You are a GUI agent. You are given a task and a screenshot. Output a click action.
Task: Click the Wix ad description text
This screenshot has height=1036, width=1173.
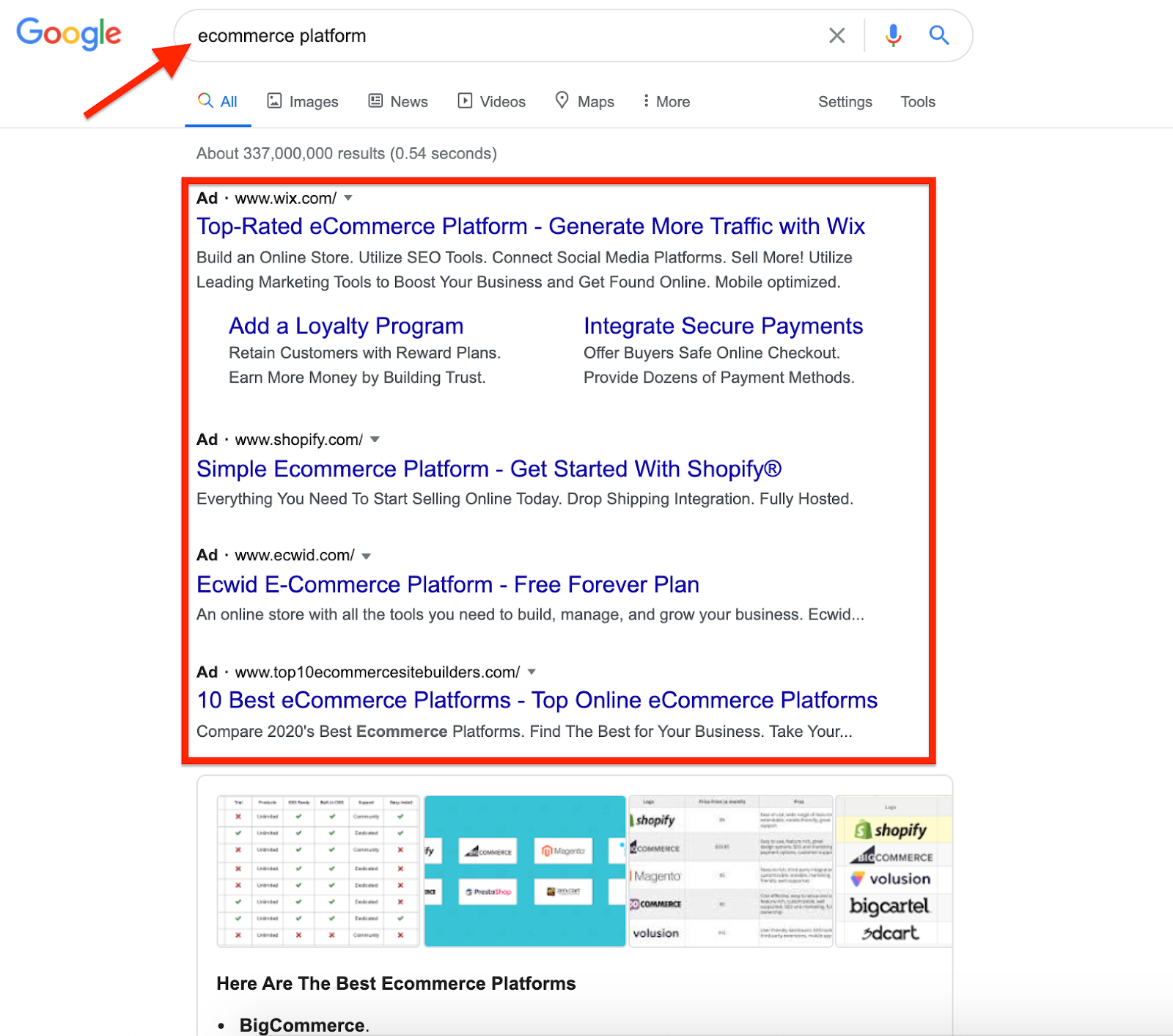click(524, 270)
